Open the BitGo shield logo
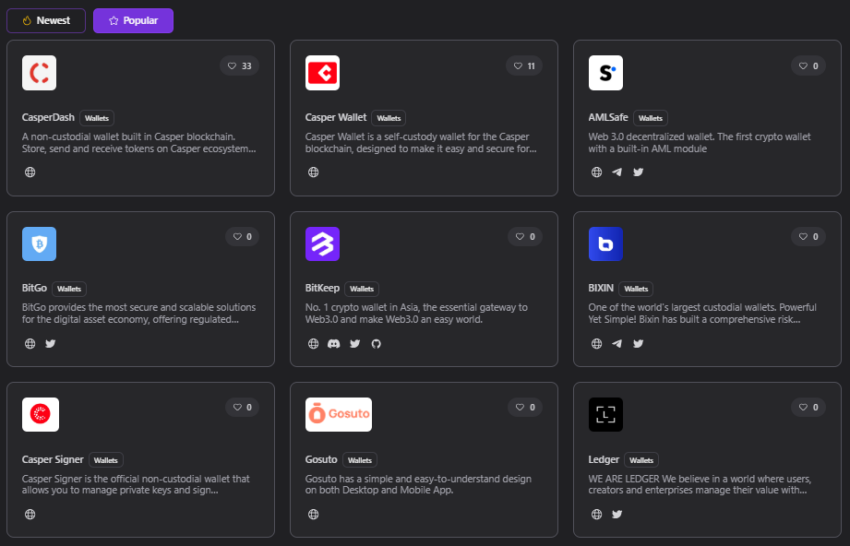 [39, 244]
